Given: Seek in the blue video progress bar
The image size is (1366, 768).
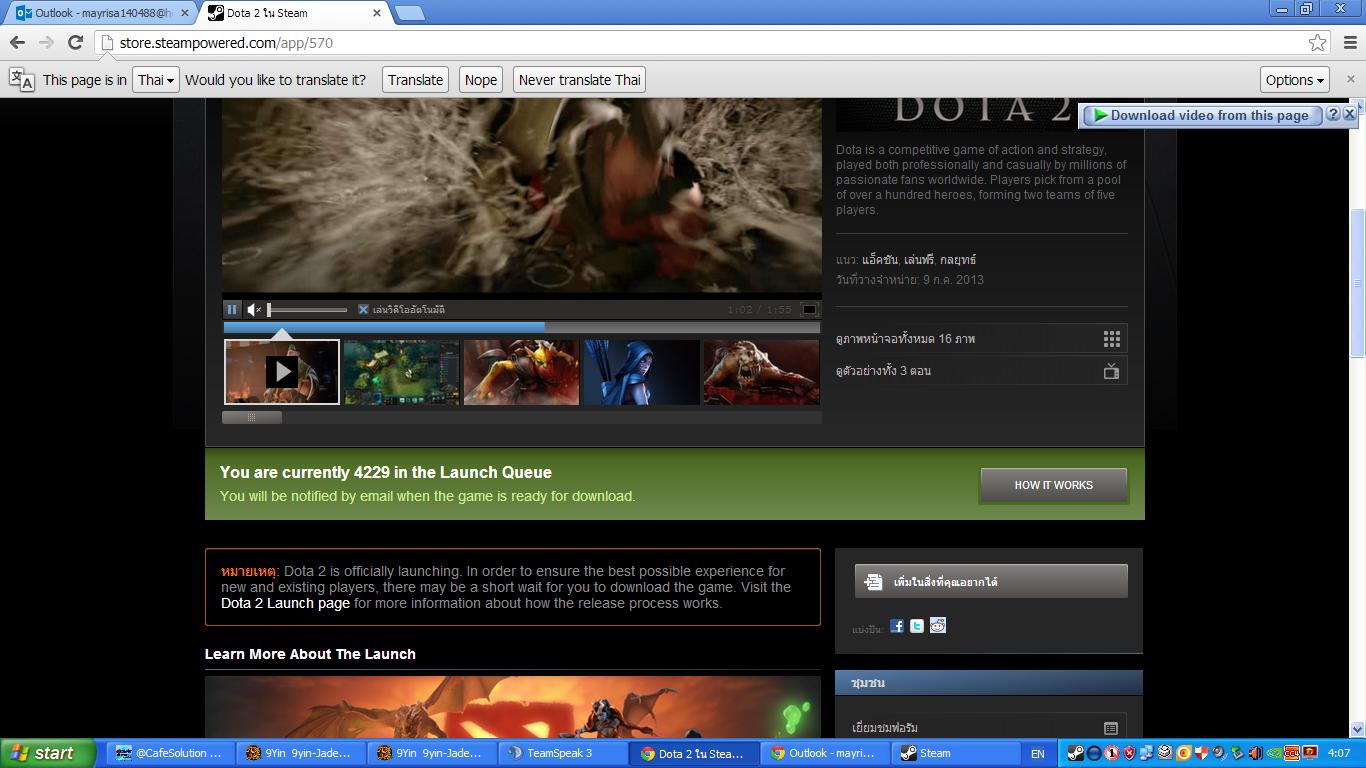Looking at the screenshot, I should click(x=521, y=327).
